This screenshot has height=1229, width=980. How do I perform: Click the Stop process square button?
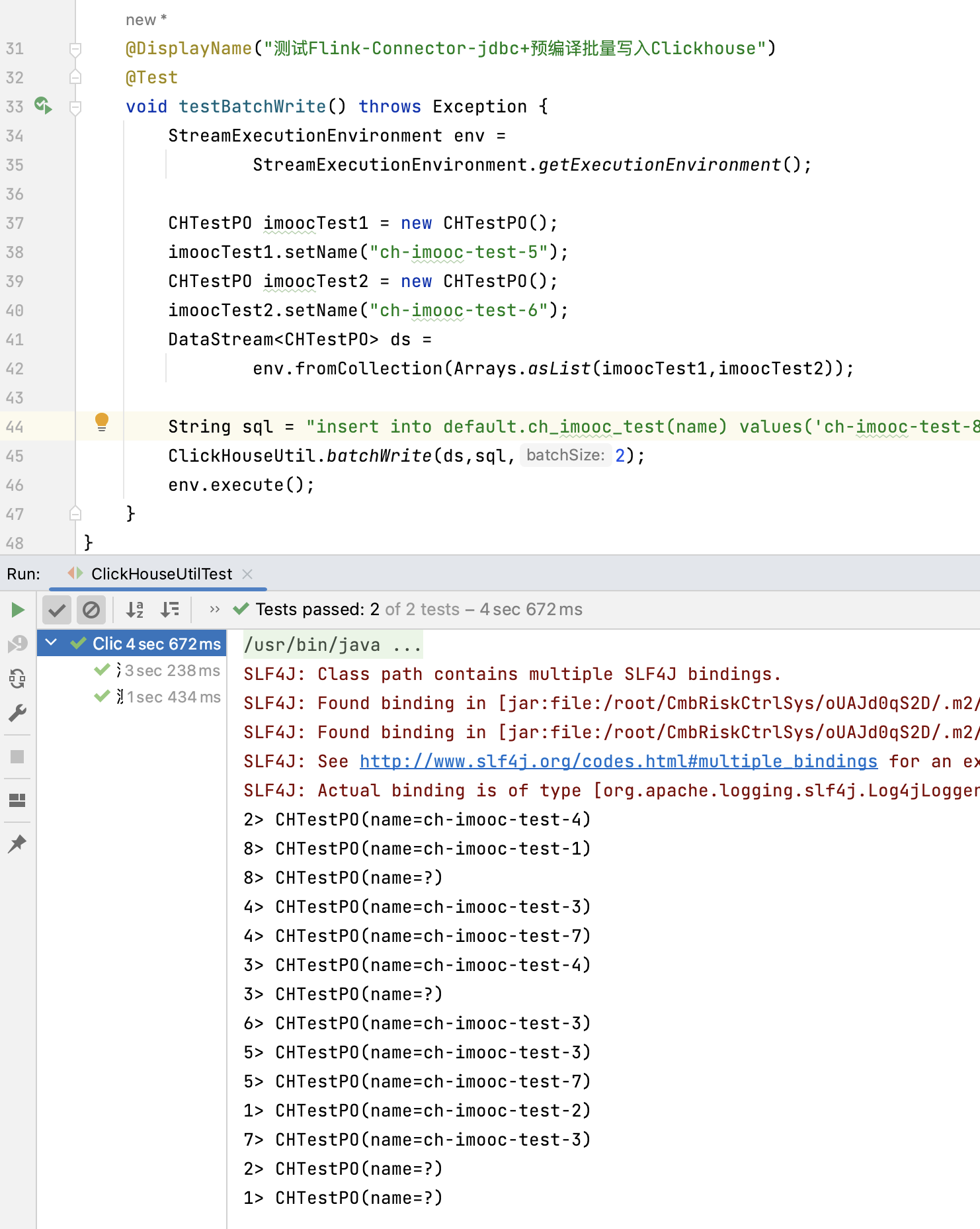point(18,756)
